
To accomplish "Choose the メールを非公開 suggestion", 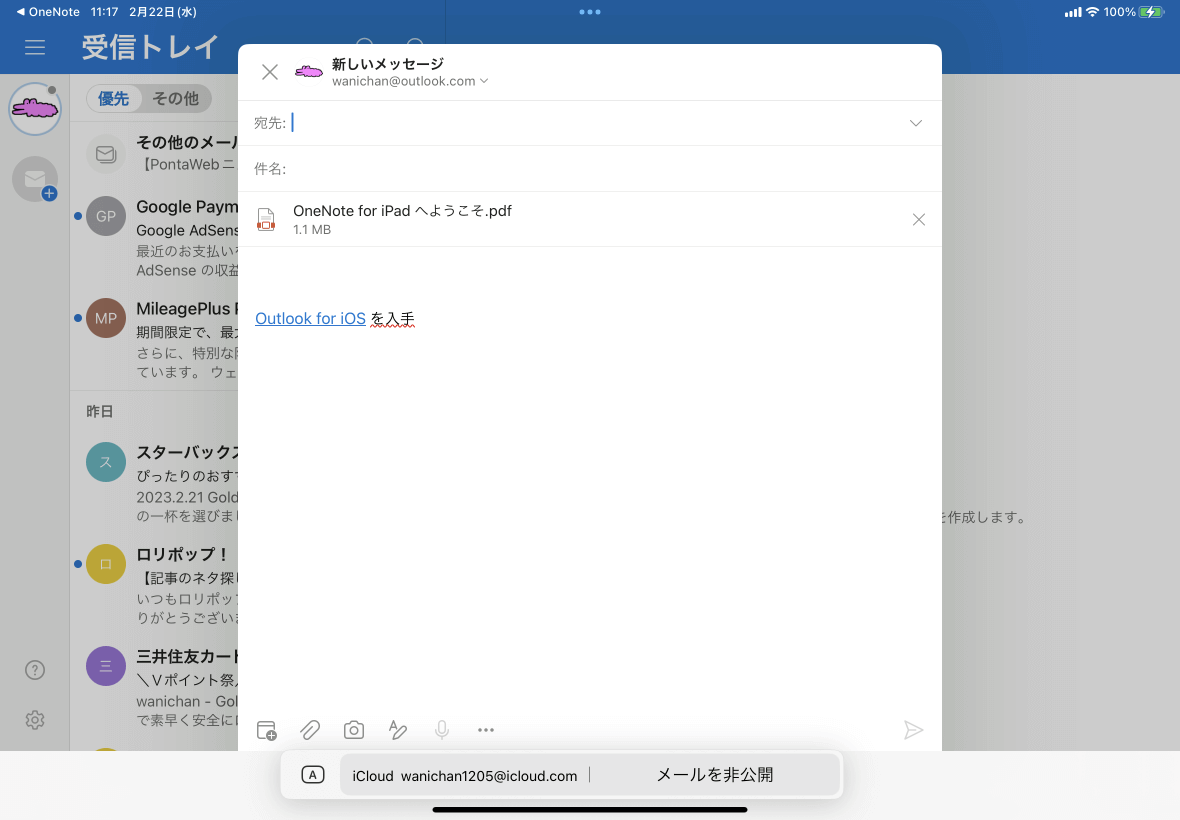I will click(x=714, y=775).
